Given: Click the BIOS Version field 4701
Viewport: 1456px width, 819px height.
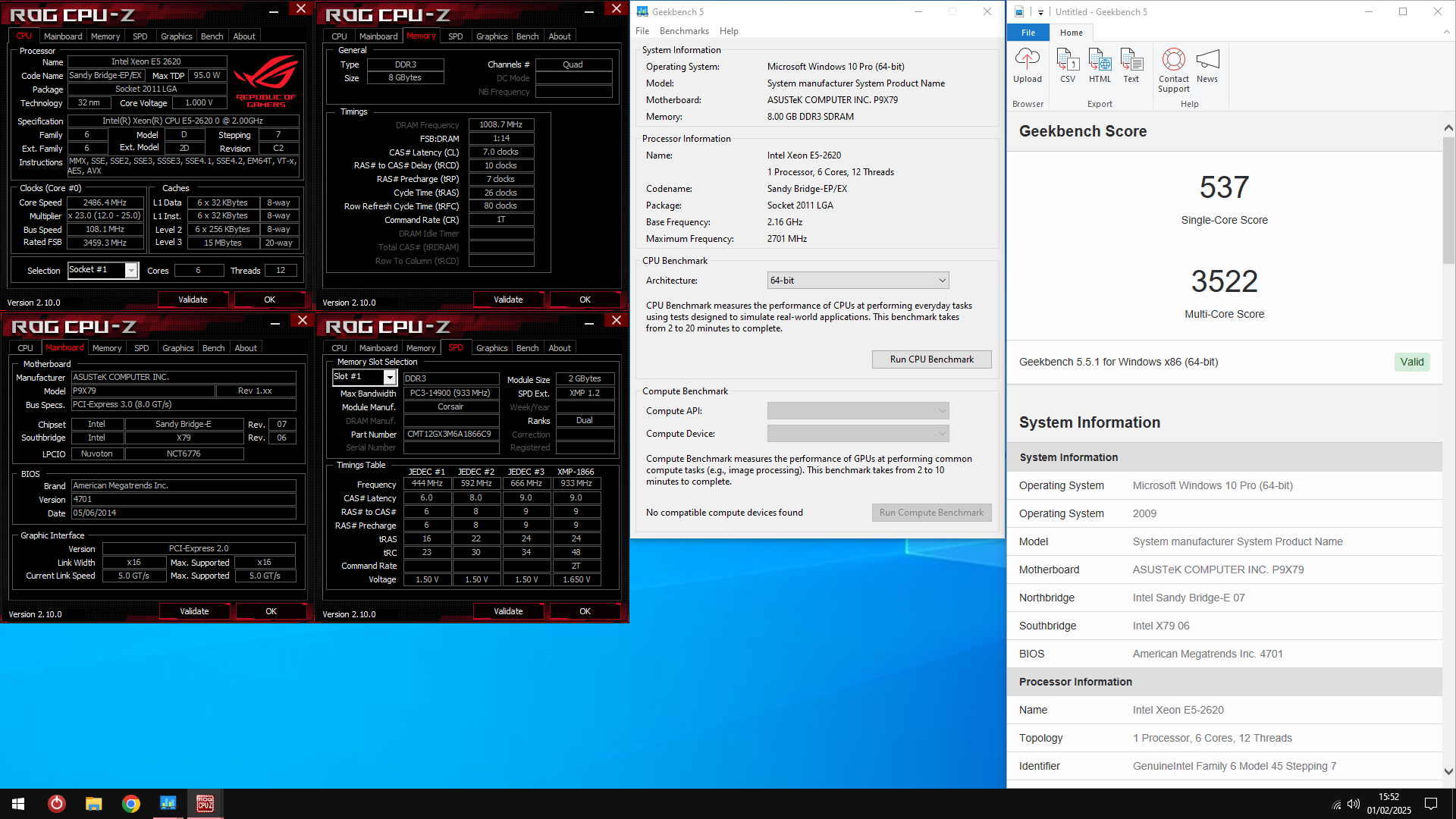Looking at the screenshot, I should tap(184, 500).
